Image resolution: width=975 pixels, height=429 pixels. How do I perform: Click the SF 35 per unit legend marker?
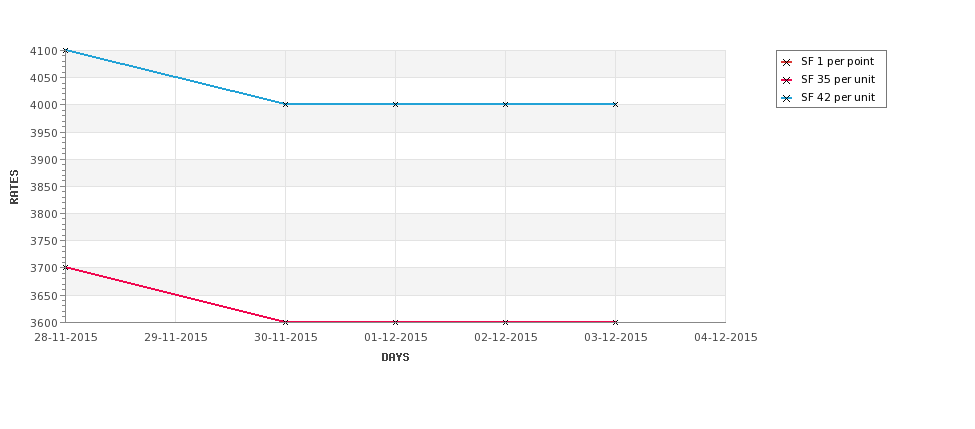(786, 80)
